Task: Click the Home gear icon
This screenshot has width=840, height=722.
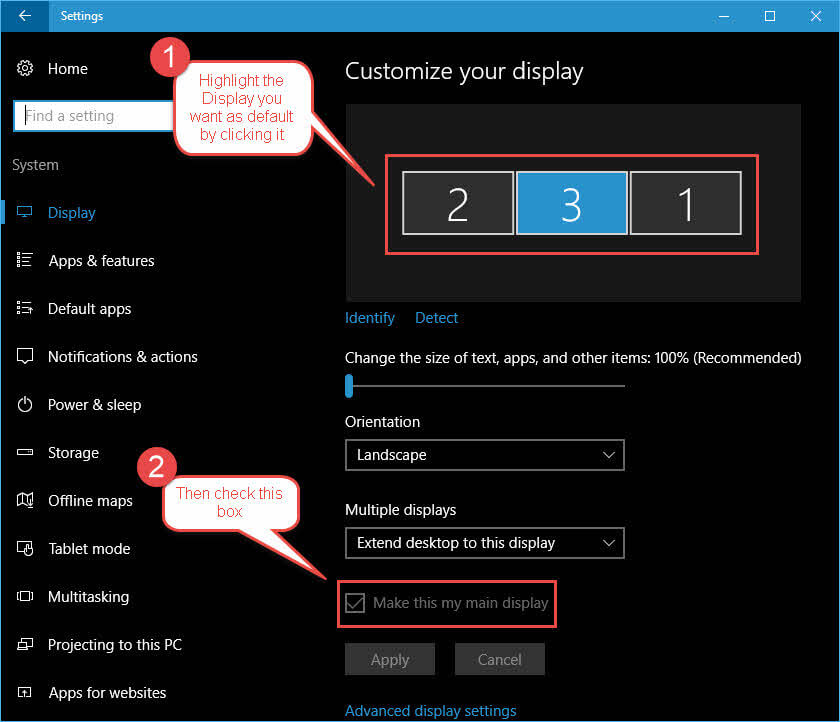Action: (x=24, y=68)
